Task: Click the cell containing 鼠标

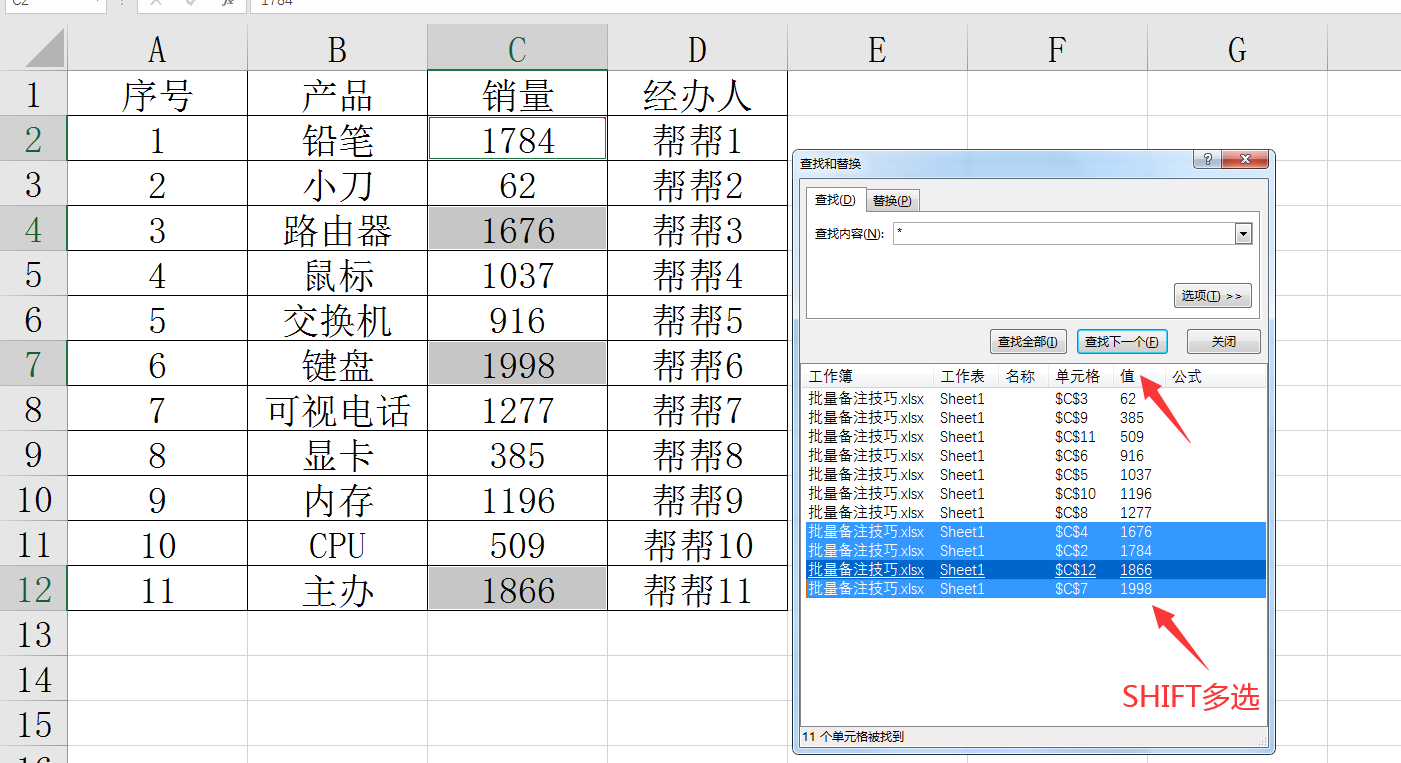Action: click(337, 273)
